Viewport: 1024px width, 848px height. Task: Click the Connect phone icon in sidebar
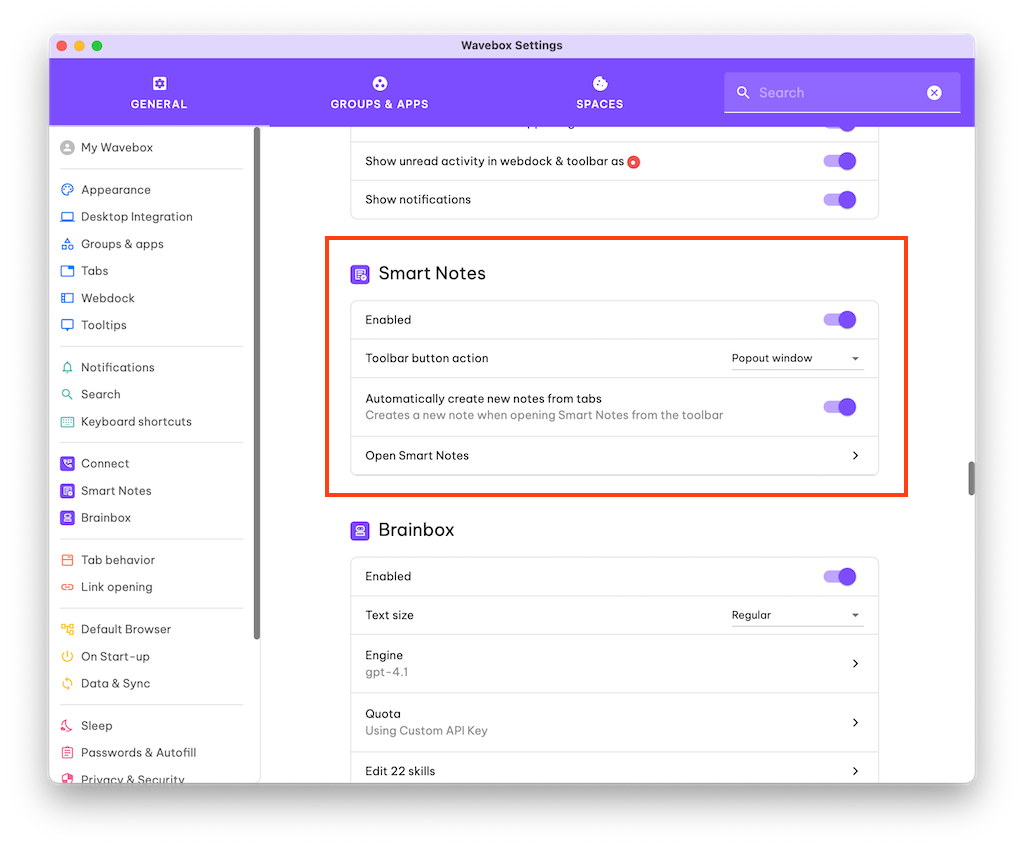point(67,464)
